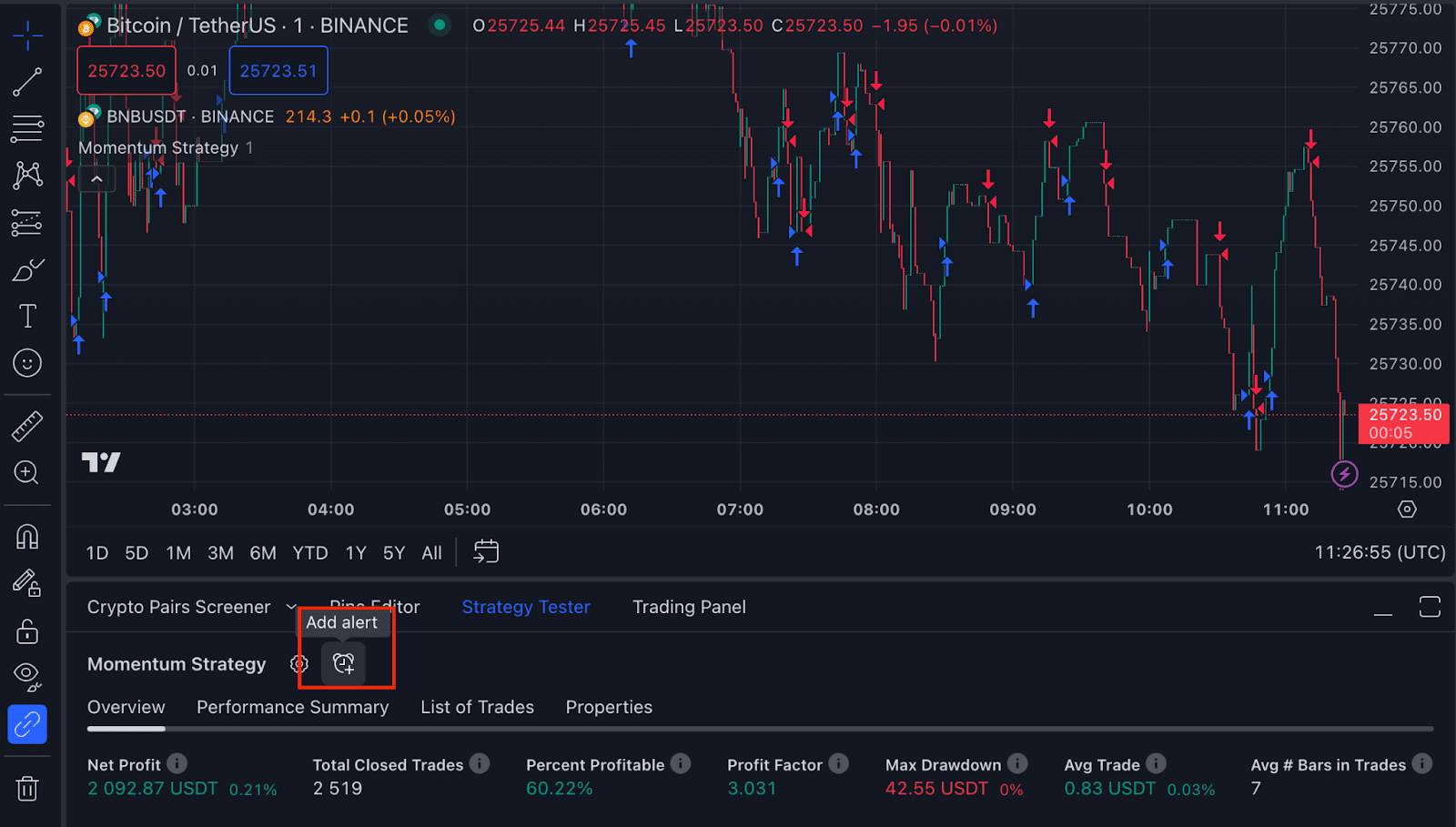Click the sell price 25723.50 button
The image size is (1456, 827).
126,71
